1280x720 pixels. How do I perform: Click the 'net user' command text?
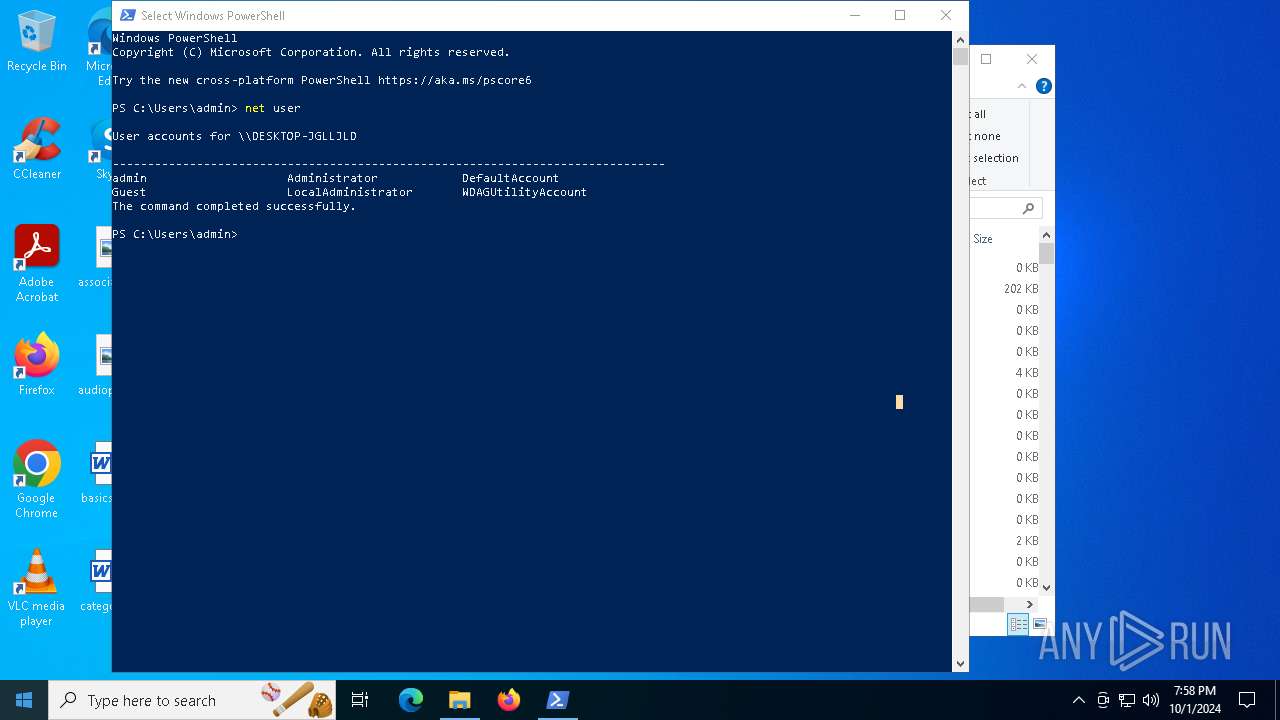point(272,108)
